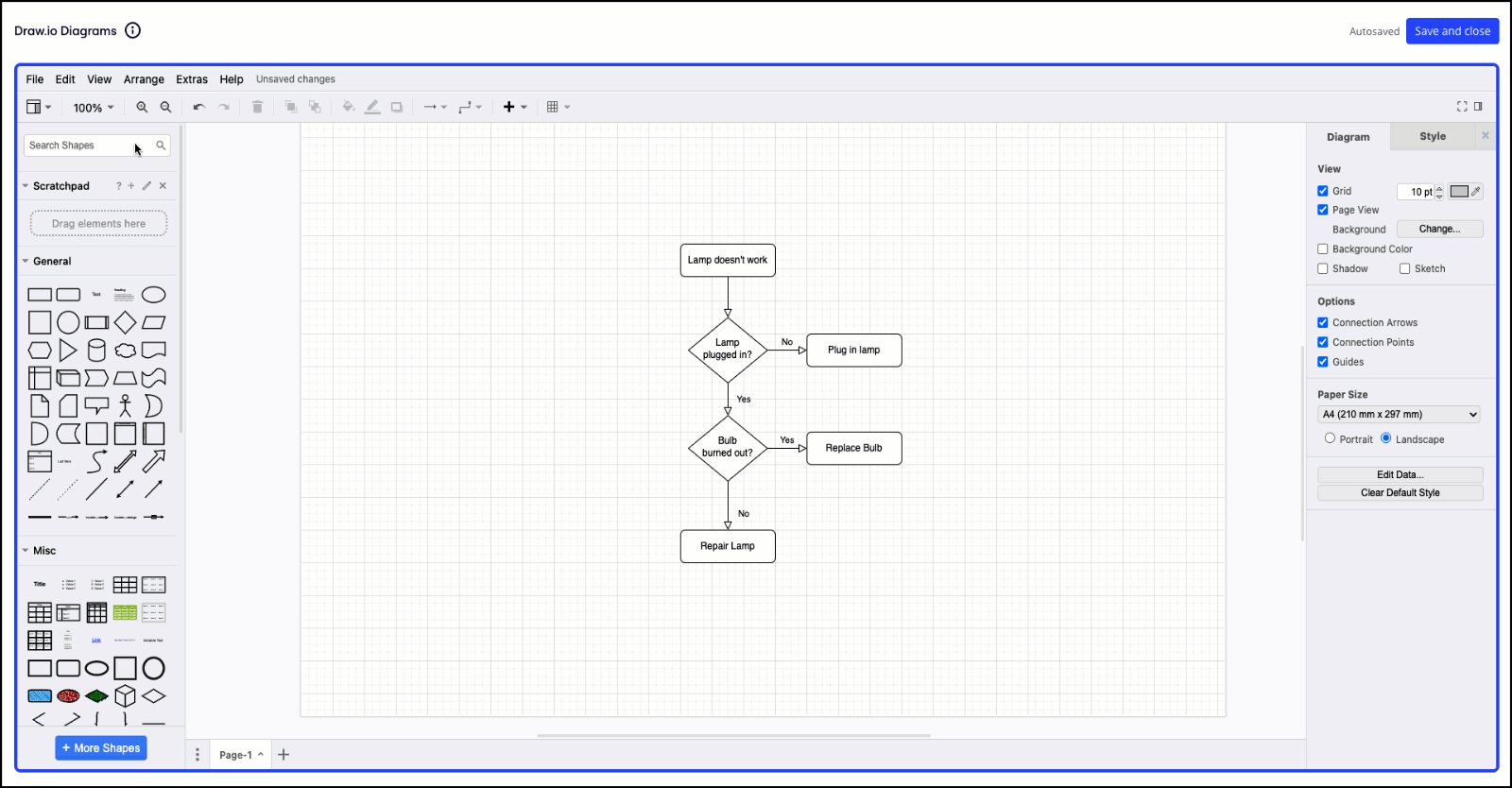
Task: Toggle the Connection Arrows checkbox
Action: tap(1323, 323)
